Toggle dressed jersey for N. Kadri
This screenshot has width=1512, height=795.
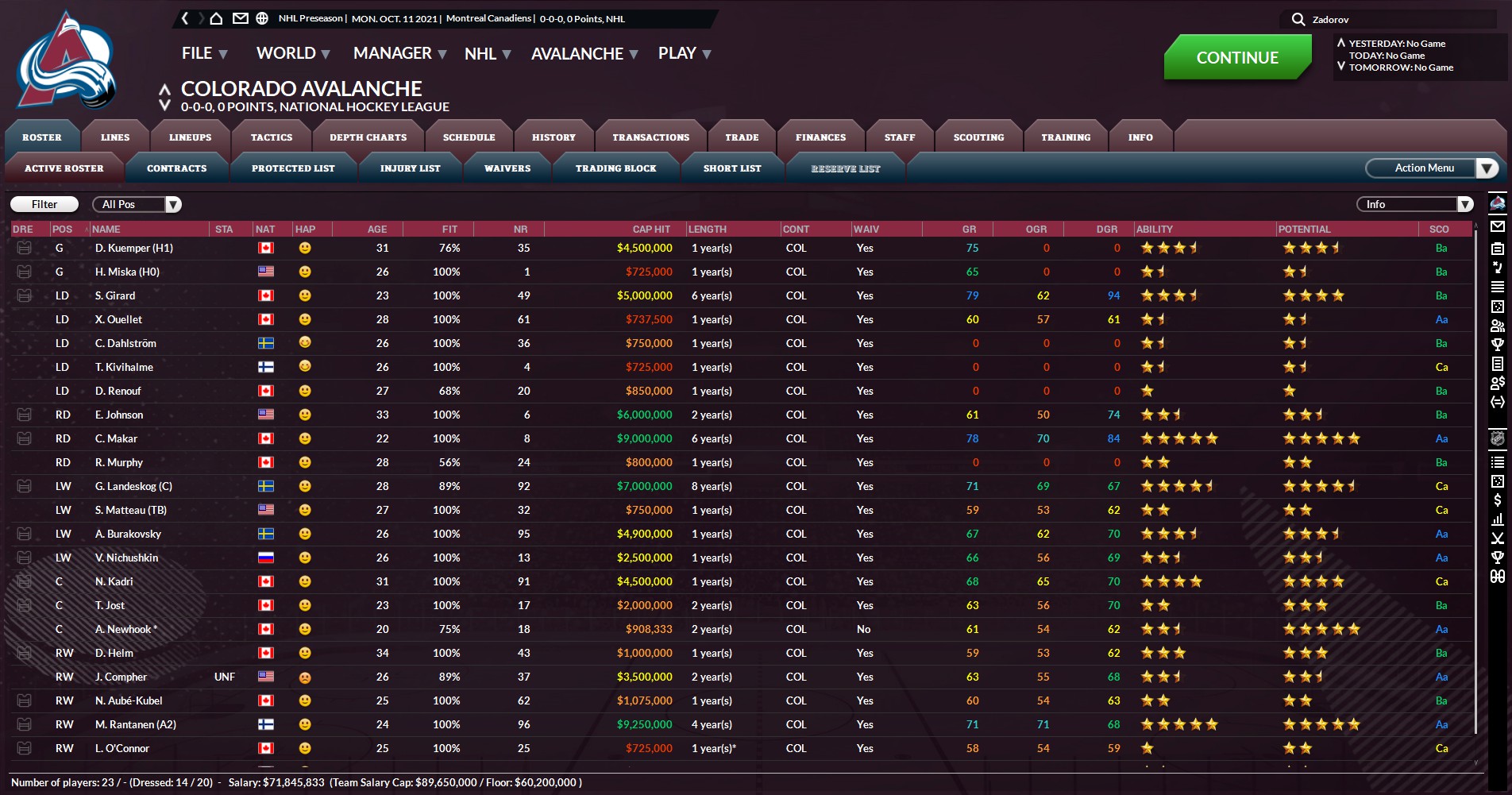(x=25, y=581)
